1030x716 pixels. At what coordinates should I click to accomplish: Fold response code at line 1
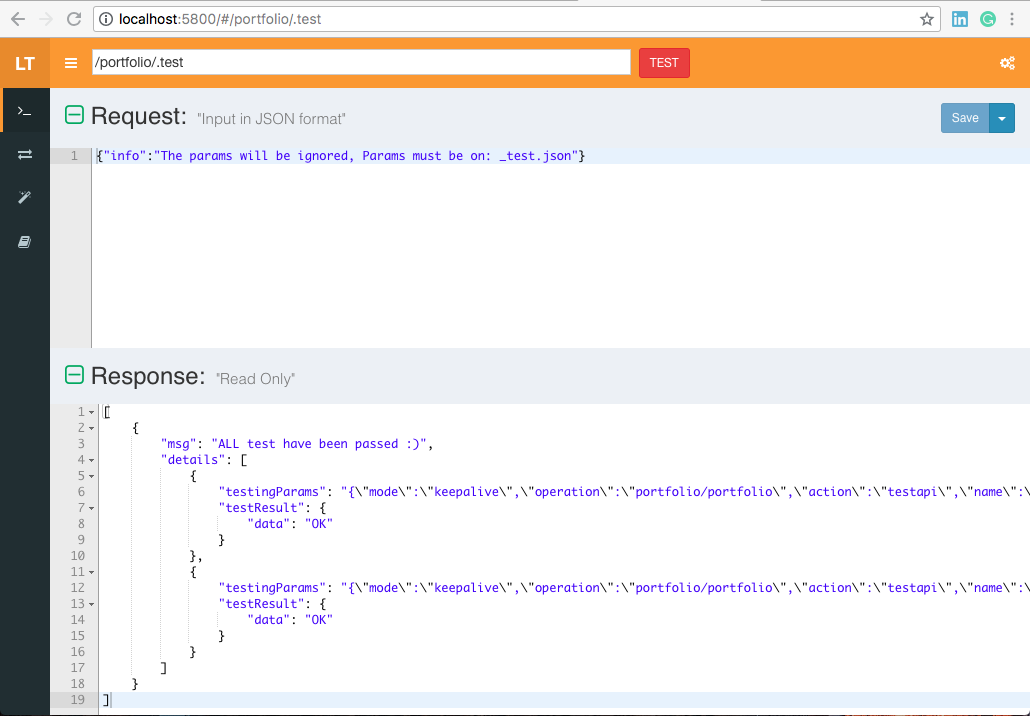[x=91, y=413]
